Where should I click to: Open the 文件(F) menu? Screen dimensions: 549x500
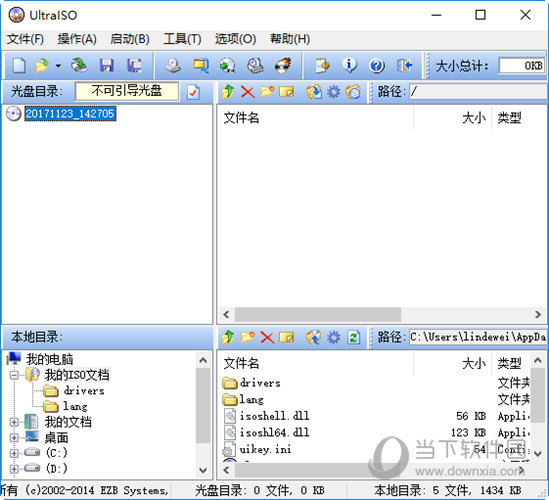[25, 39]
